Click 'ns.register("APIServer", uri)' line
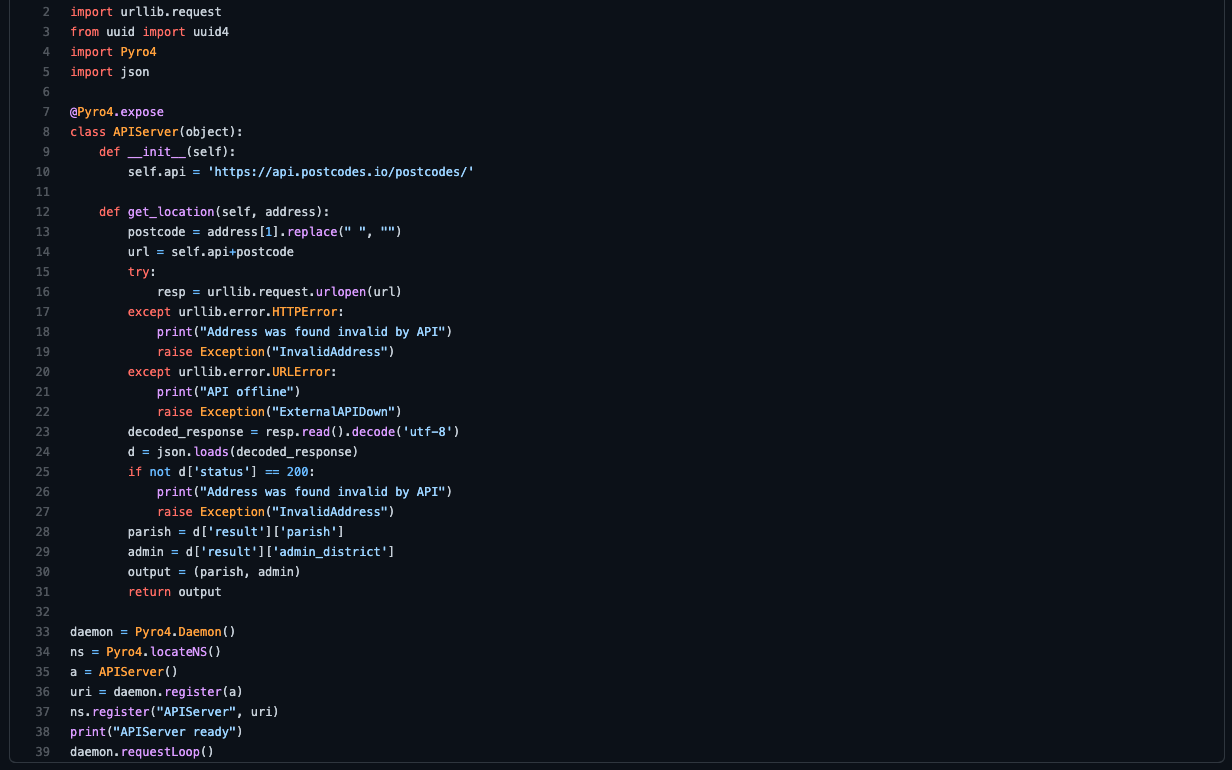This screenshot has height=770, width=1232. 175,712
